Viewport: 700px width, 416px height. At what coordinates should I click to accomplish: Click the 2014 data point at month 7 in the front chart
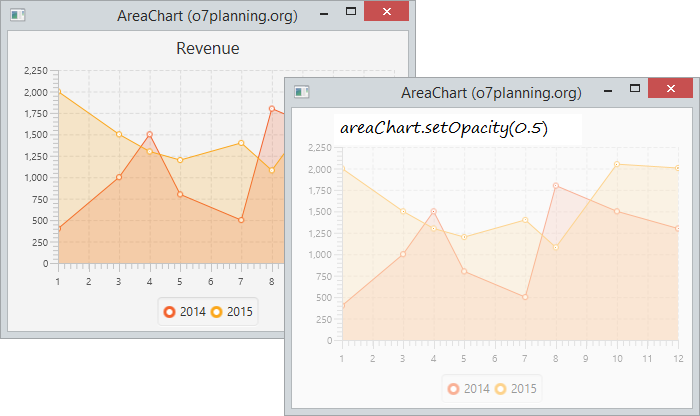[x=525, y=297]
